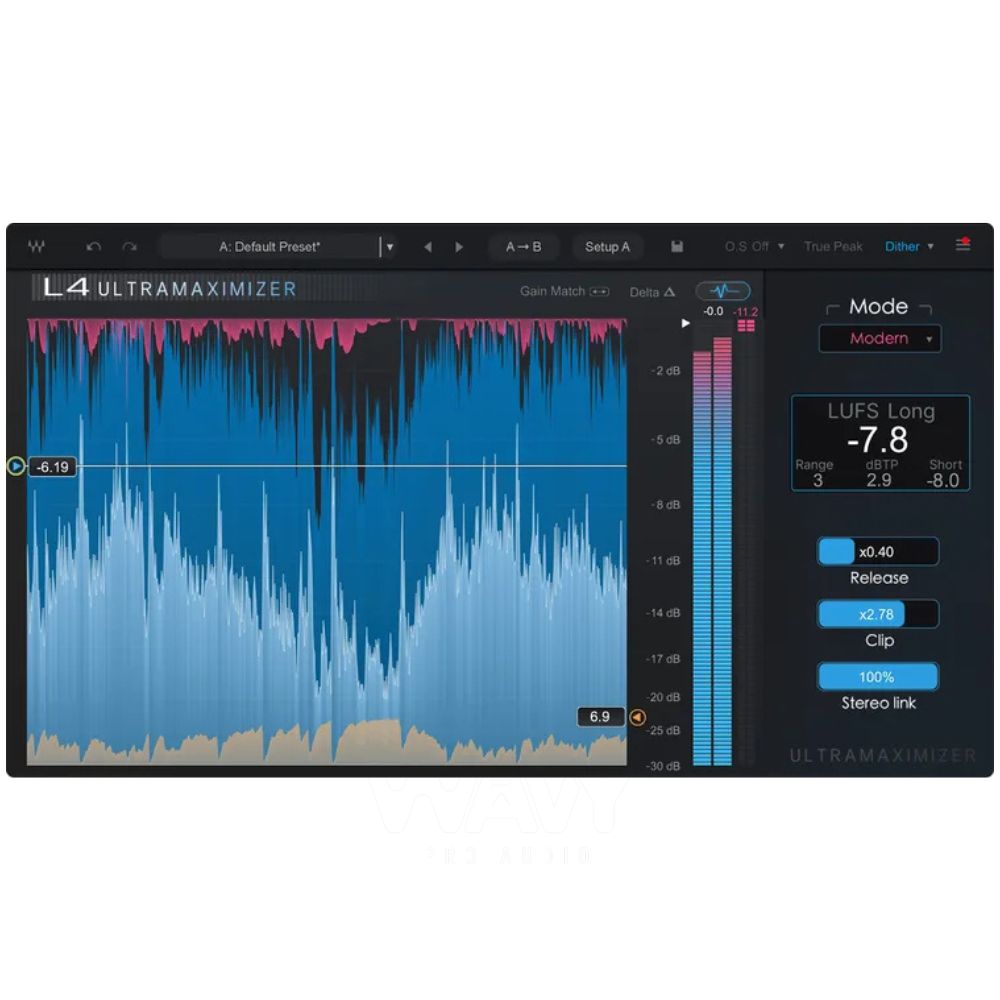Open the Dither dropdown
1000x1000 pixels.
point(903,246)
